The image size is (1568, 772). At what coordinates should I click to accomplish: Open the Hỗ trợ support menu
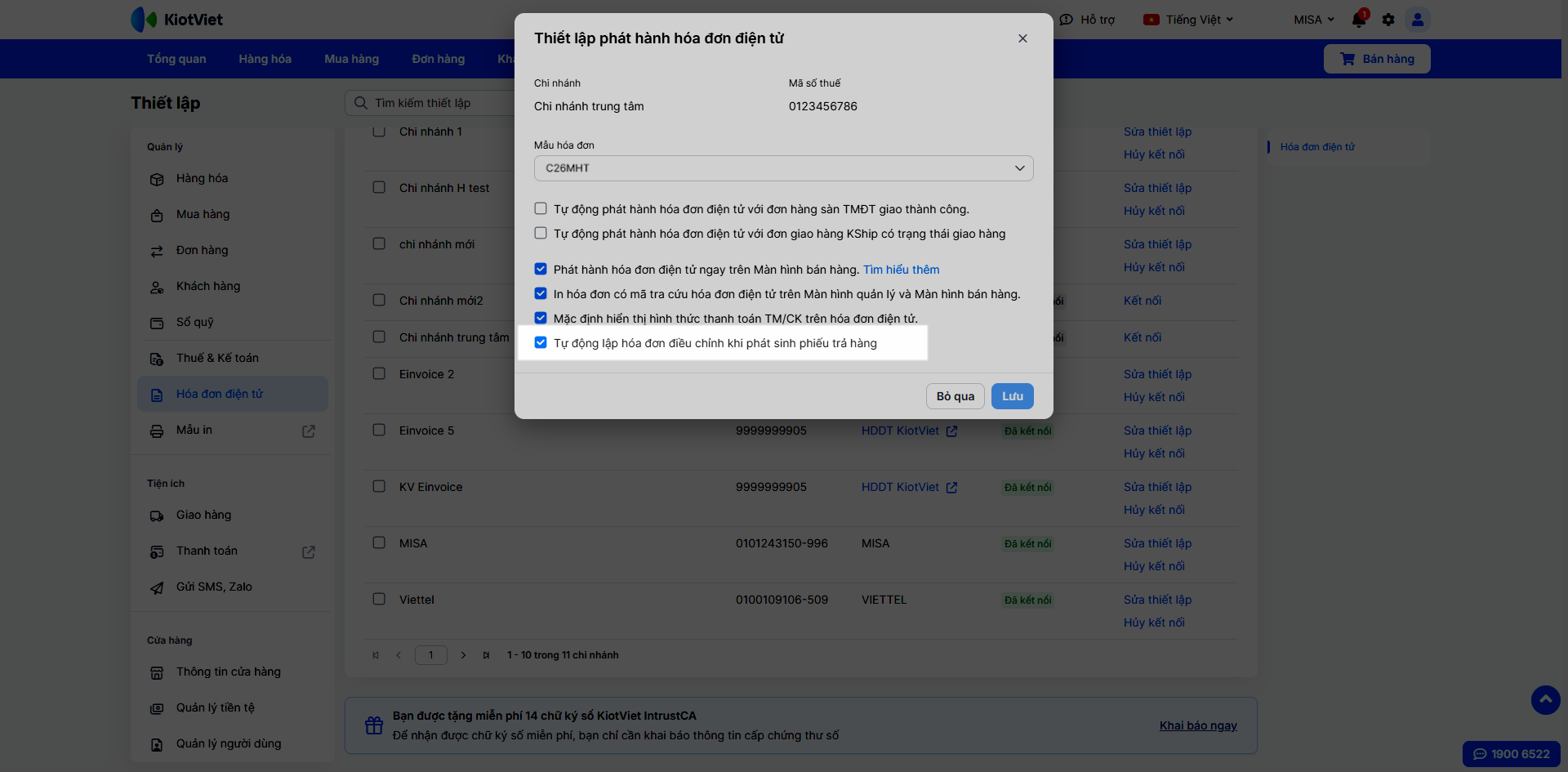tap(1087, 20)
